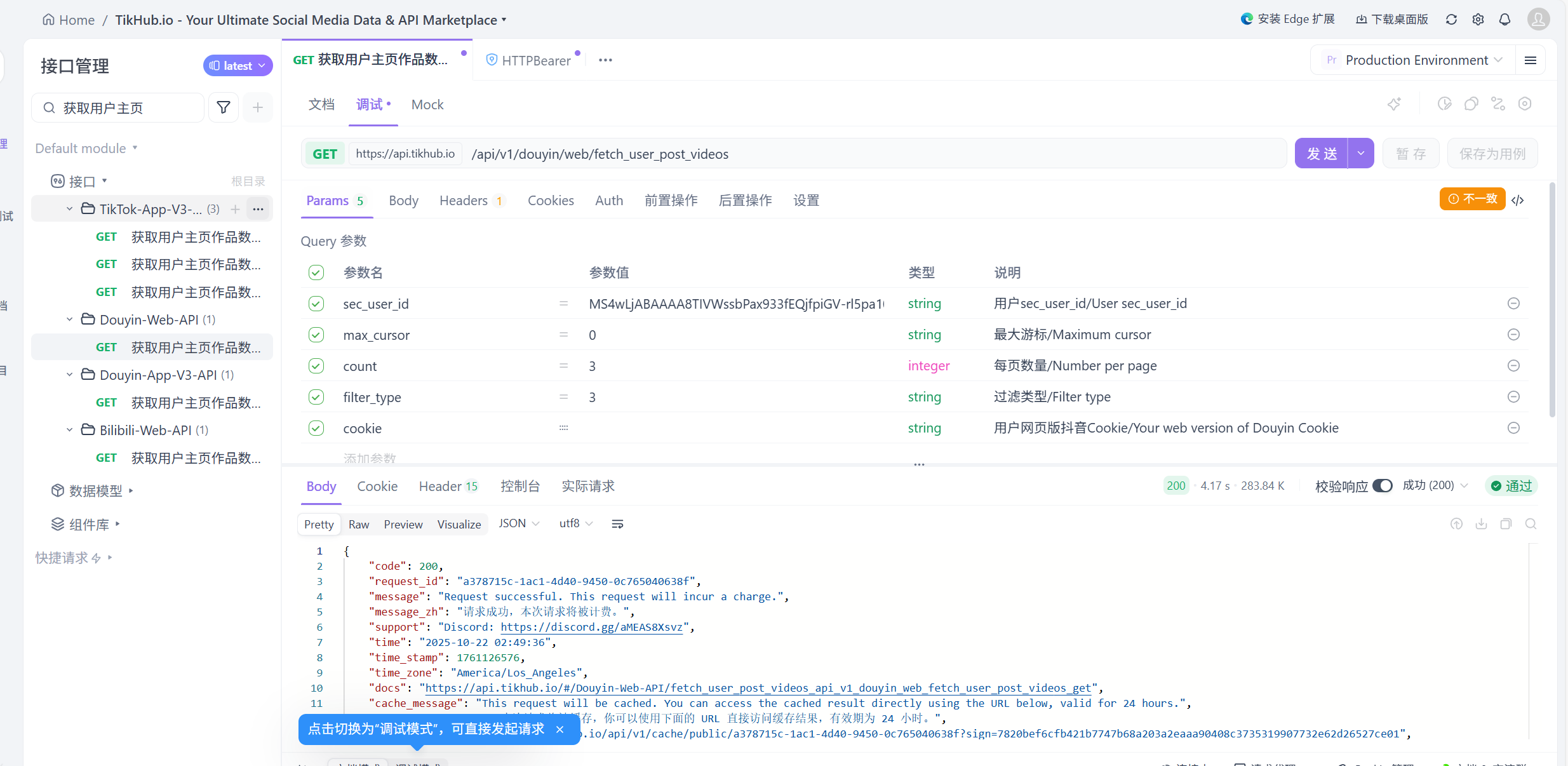Viewport: 1568px width, 766px height.
Task: Open the code view brackets icon
Action: [1518, 200]
